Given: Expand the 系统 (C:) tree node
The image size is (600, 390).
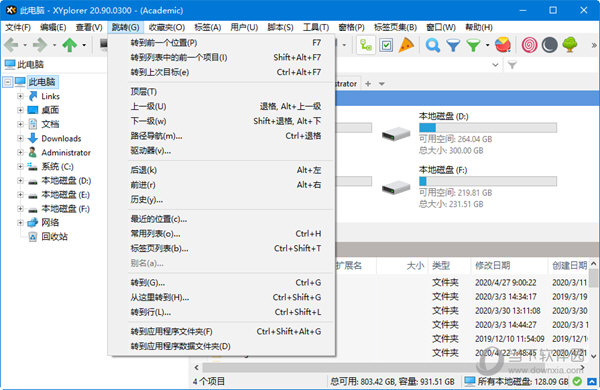Looking at the screenshot, I should coord(20,166).
